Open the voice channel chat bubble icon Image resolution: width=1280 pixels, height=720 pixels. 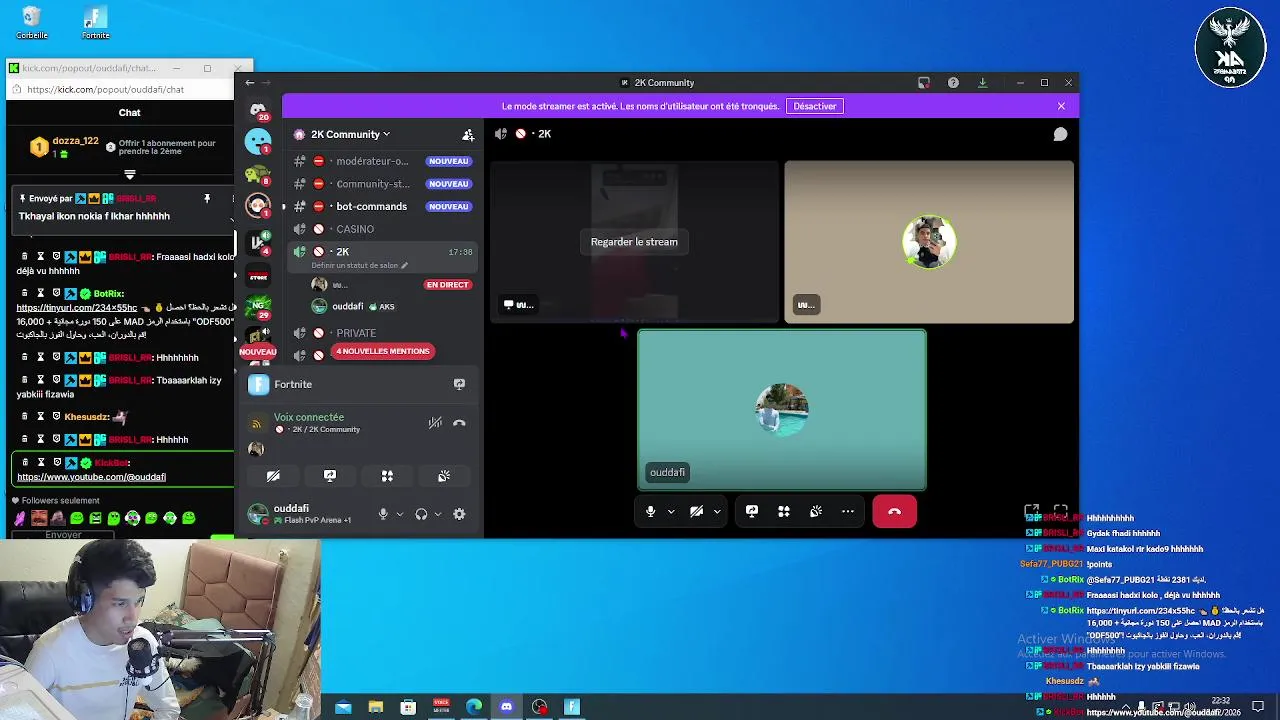[1060, 134]
